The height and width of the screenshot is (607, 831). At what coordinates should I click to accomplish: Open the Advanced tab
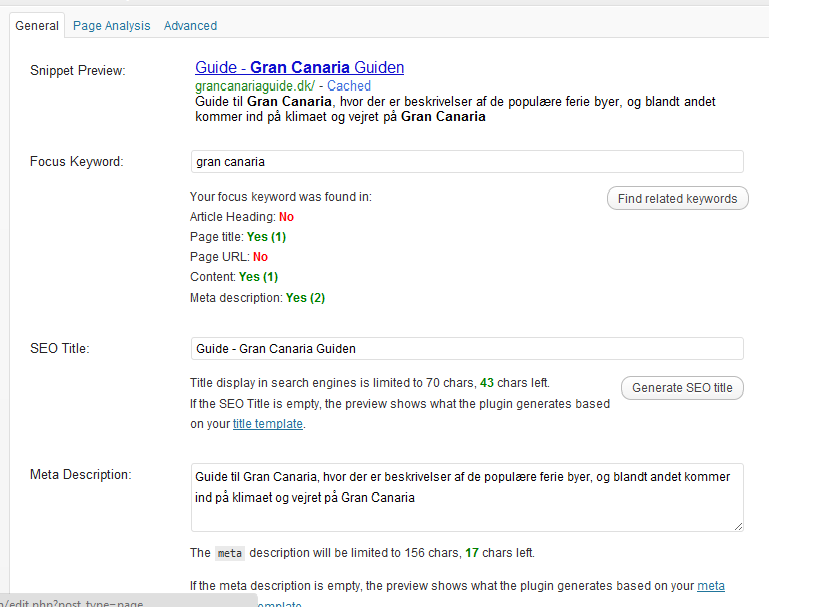(x=190, y=26)
